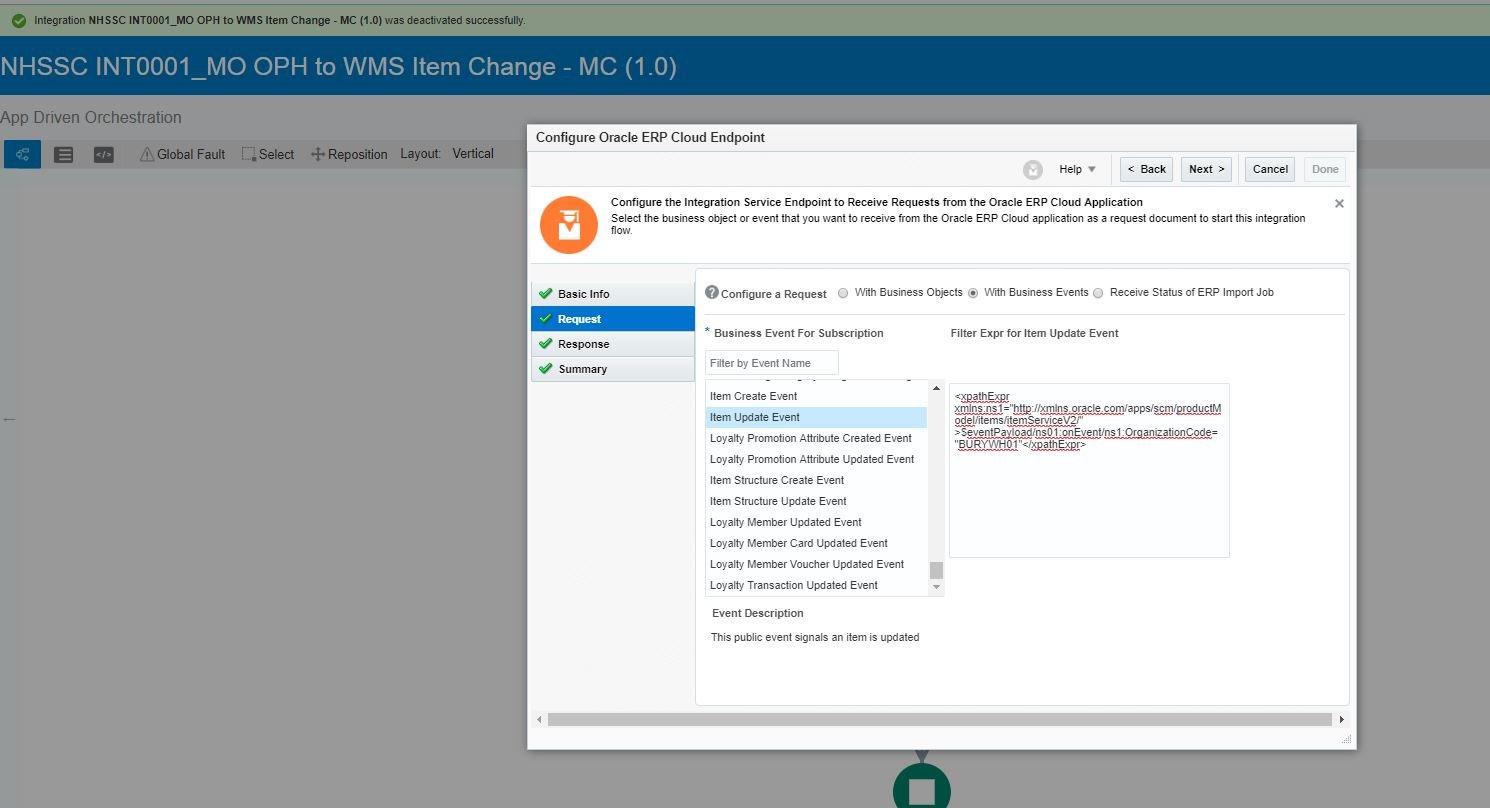Switch to the pseudo list view icon
Screen dimensions: 1490x808
click(x=63, y=153)
